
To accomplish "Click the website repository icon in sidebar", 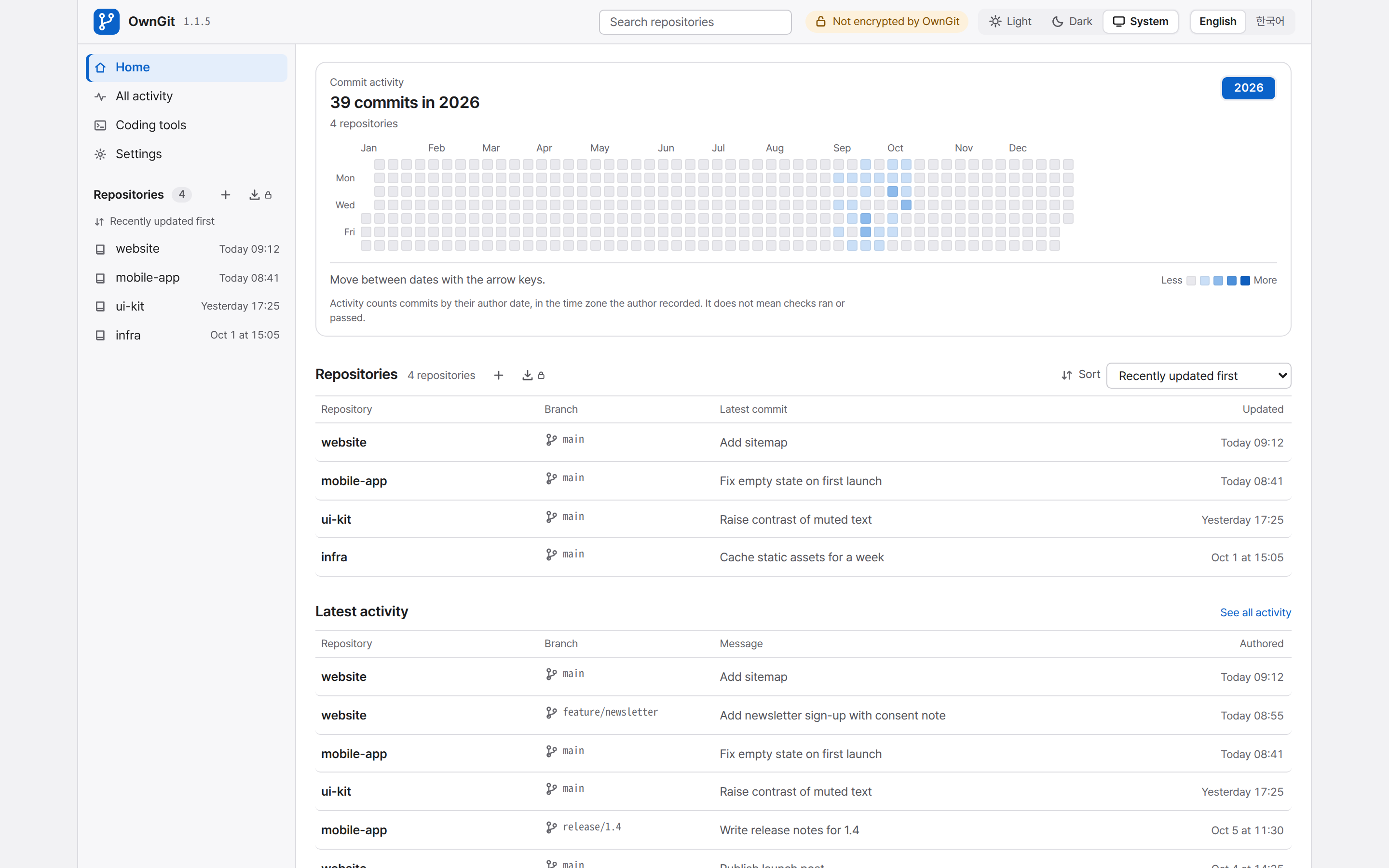I will point(100,249).
